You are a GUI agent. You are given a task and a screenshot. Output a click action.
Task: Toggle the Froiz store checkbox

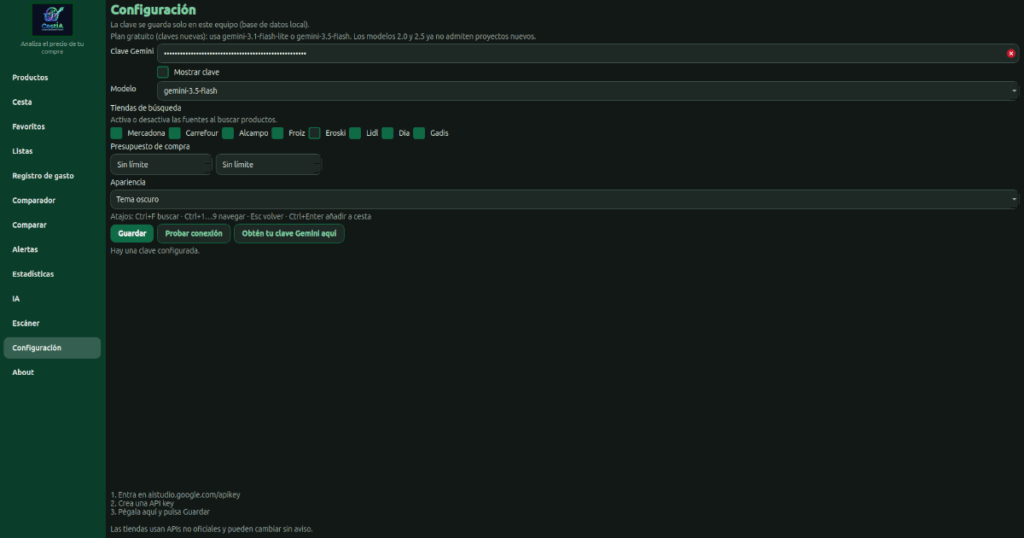tap(278, 133)
